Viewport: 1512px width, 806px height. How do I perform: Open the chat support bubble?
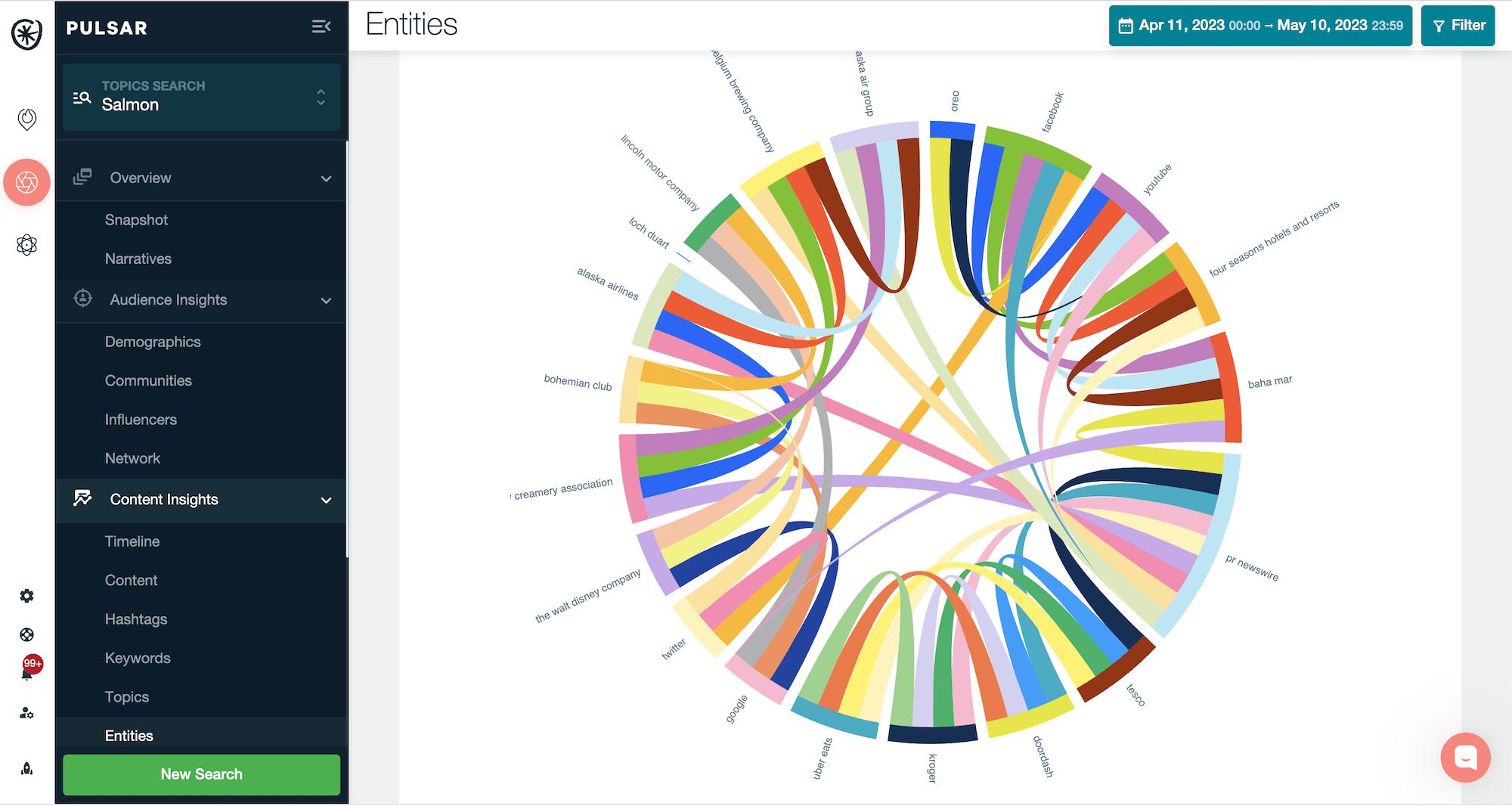tap(1465, 757)
